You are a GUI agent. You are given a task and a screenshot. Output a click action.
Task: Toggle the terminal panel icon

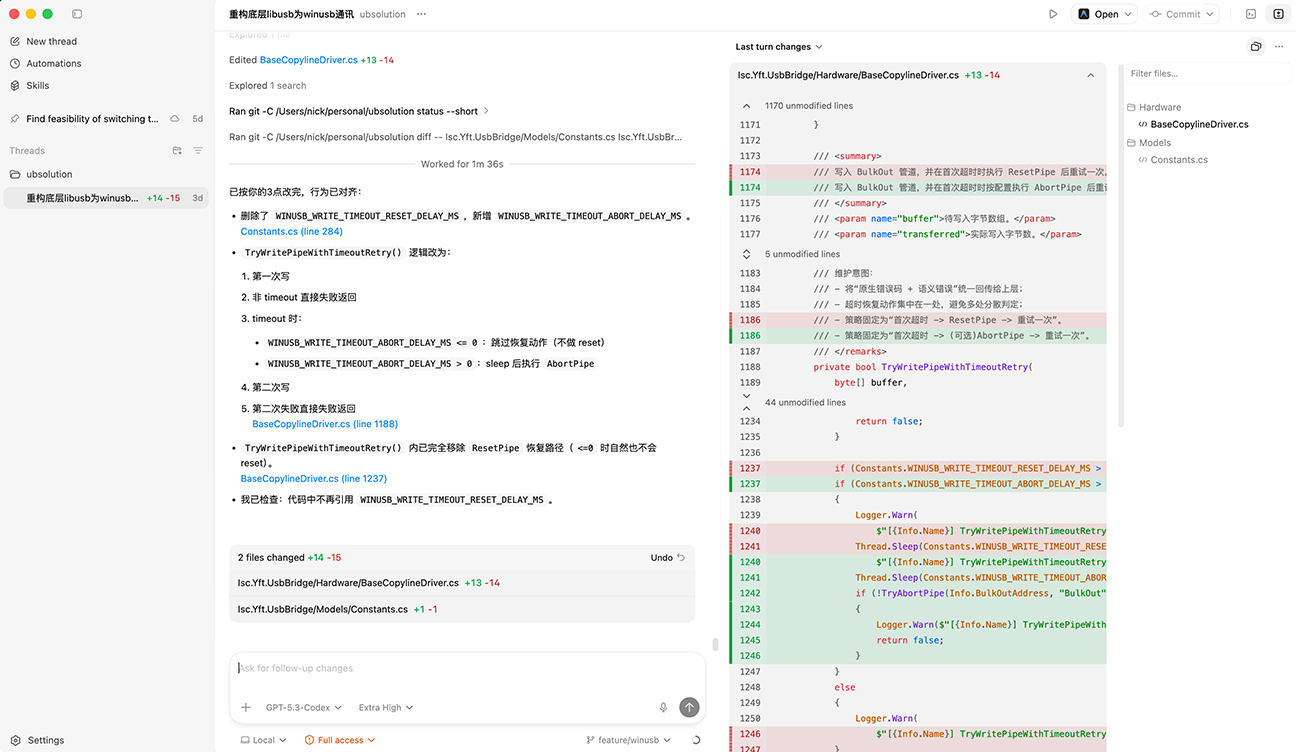(1251, 14)
